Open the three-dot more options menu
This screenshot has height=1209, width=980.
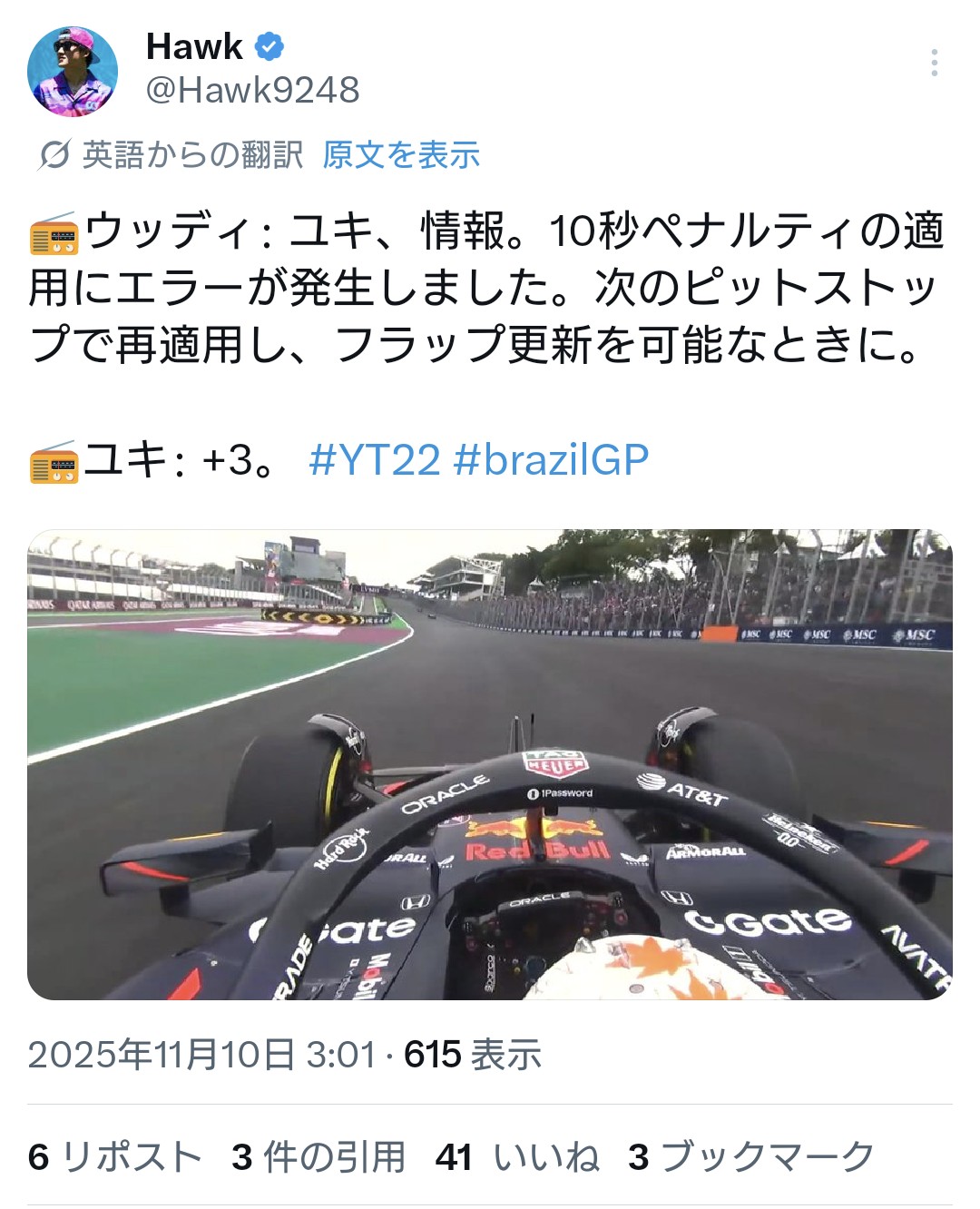[934, 63]
